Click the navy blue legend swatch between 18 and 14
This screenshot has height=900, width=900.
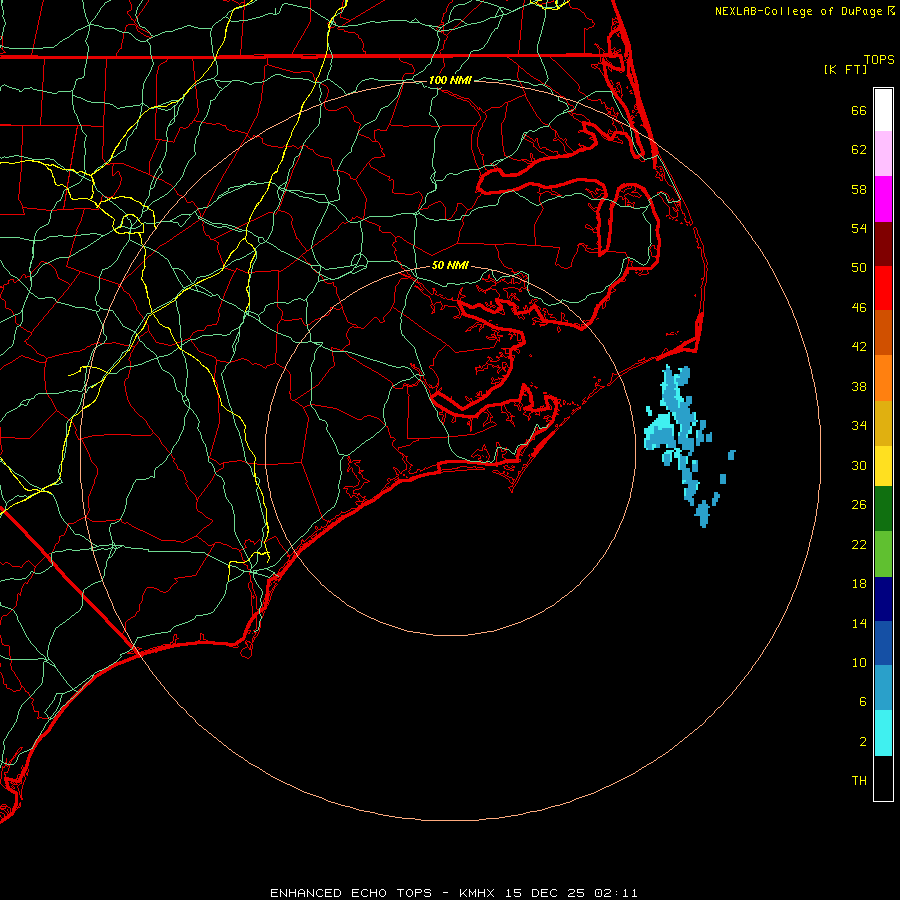[x=883, y=599]
